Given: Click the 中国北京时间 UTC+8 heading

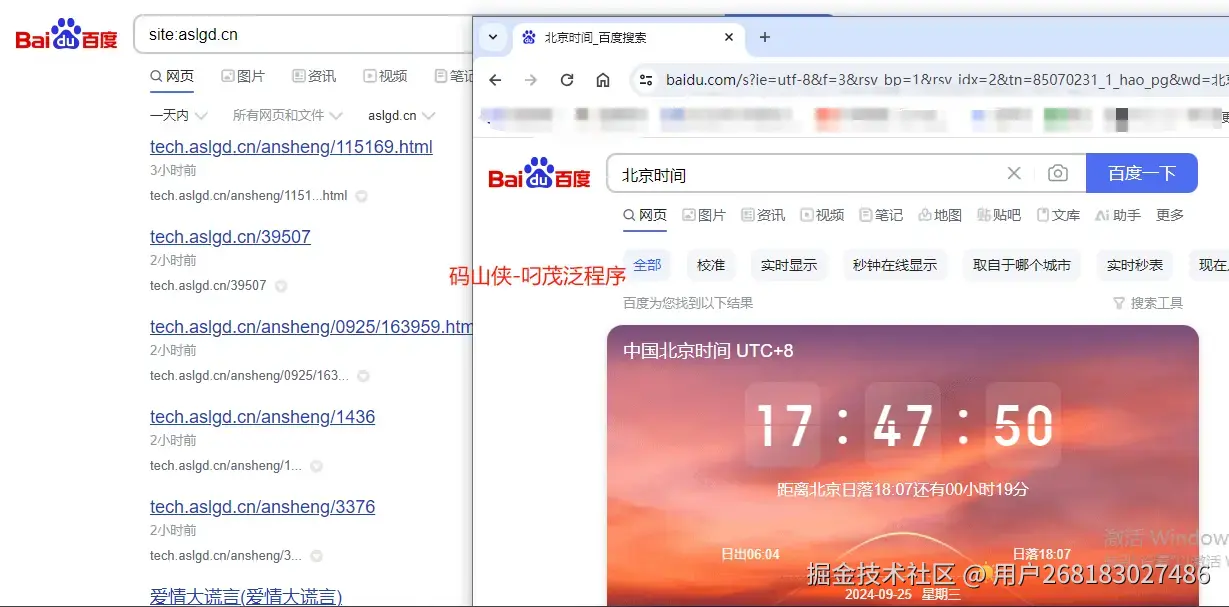Looking at the screenshot, I should coord(708,351).
